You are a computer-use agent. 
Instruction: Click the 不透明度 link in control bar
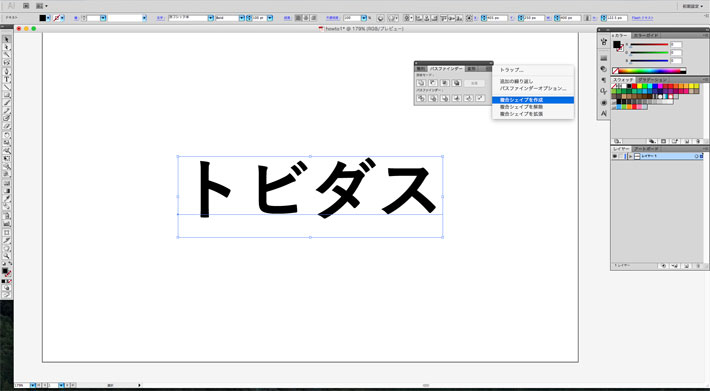(332, 18)
